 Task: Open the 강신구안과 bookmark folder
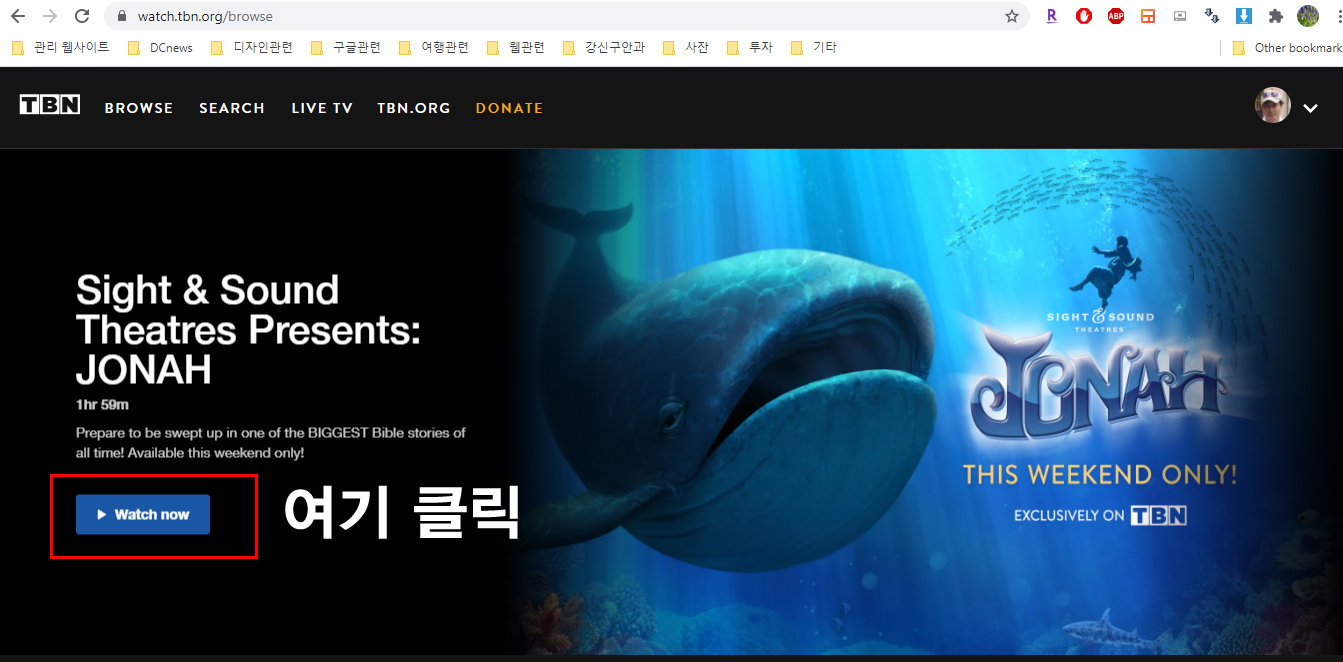[604, 47]
